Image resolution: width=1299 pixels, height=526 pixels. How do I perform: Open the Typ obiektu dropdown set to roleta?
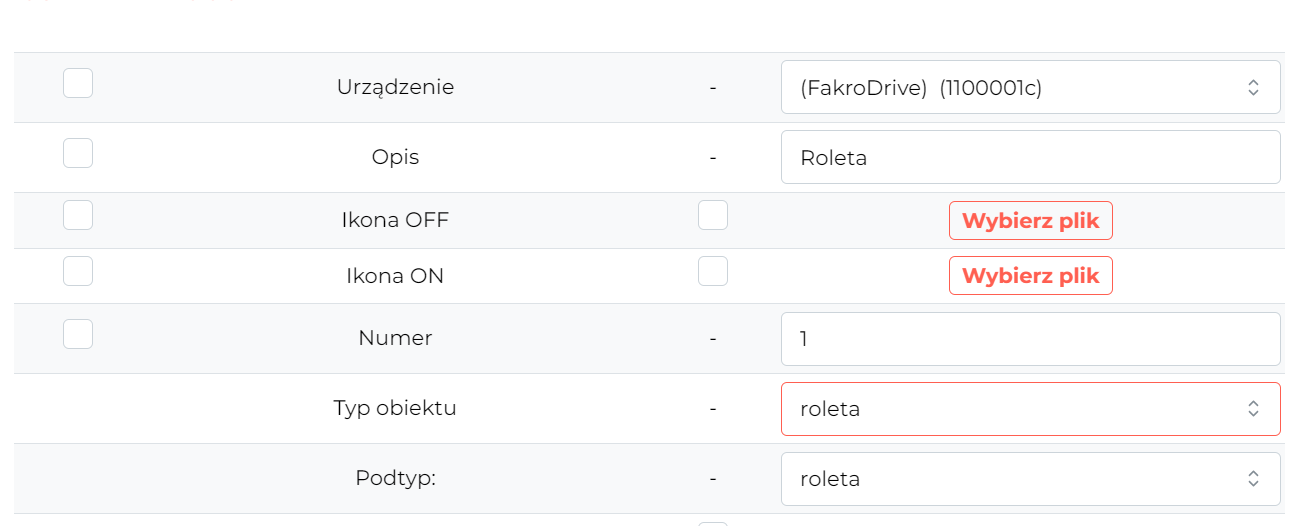[1031, 409]
